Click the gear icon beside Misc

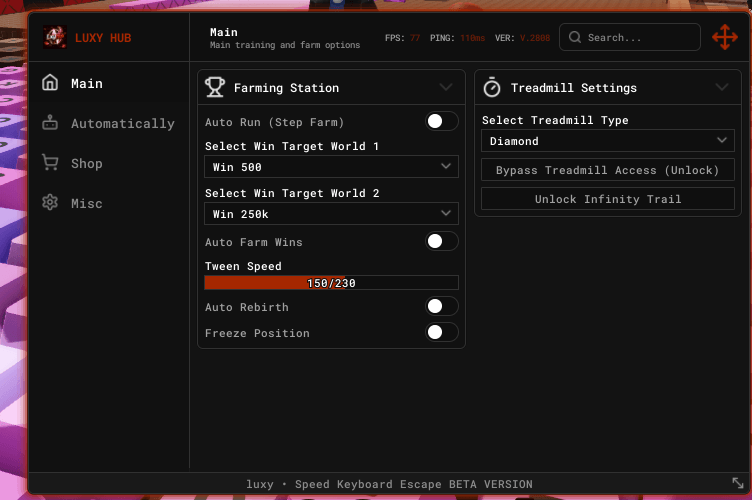pyautogui.click(x=50, y=202)
